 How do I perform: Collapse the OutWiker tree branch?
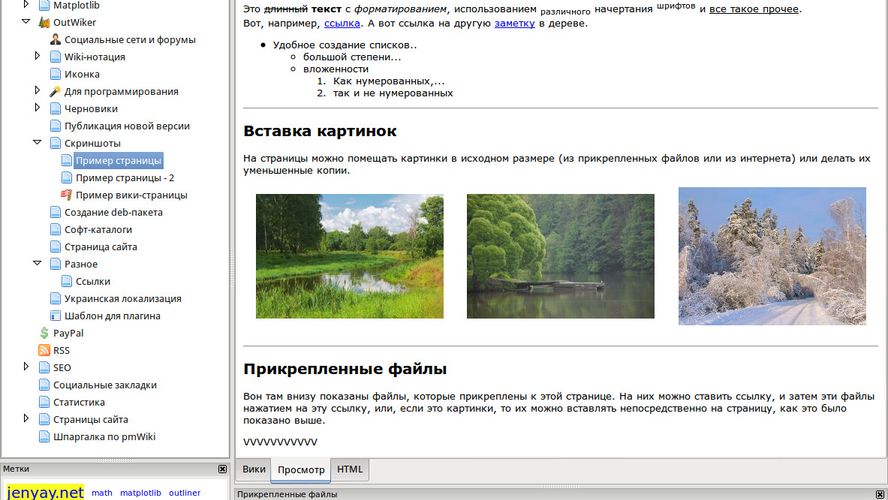[x=26, y=22]
